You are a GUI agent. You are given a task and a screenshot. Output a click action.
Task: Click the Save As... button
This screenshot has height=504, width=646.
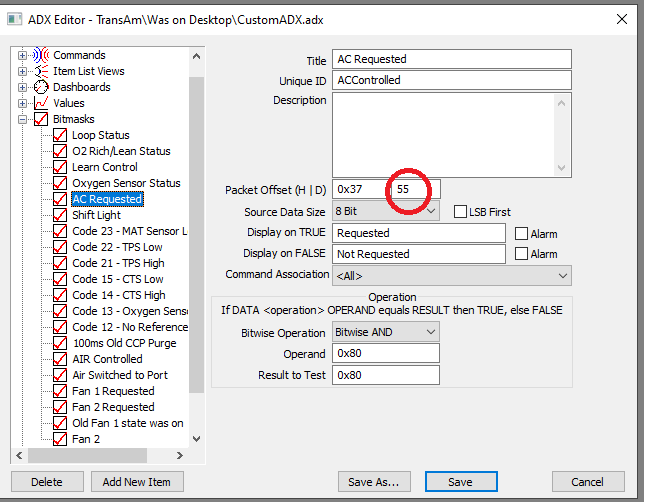[373, 482]
